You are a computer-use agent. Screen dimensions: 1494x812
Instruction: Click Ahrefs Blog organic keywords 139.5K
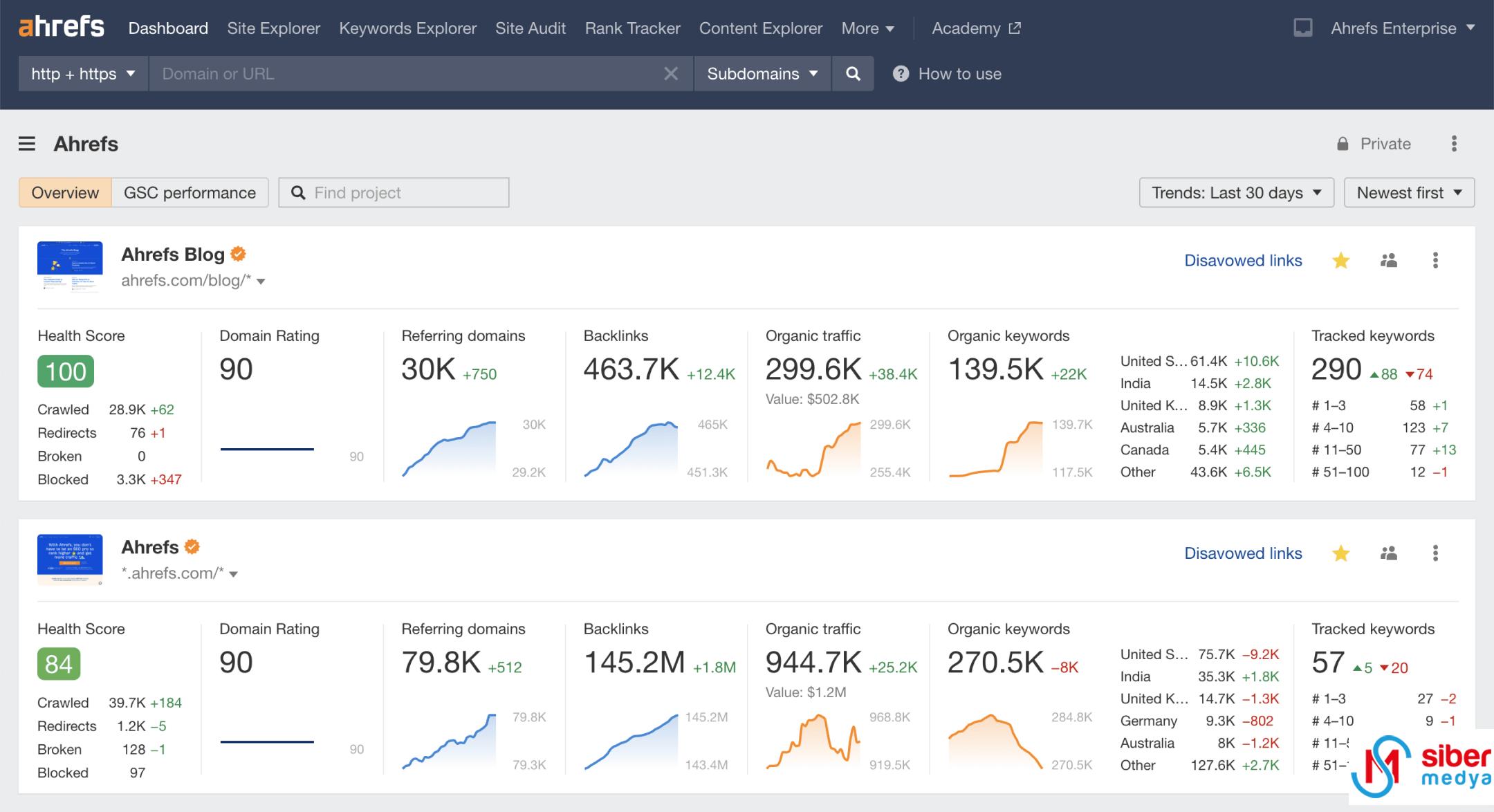995,369
